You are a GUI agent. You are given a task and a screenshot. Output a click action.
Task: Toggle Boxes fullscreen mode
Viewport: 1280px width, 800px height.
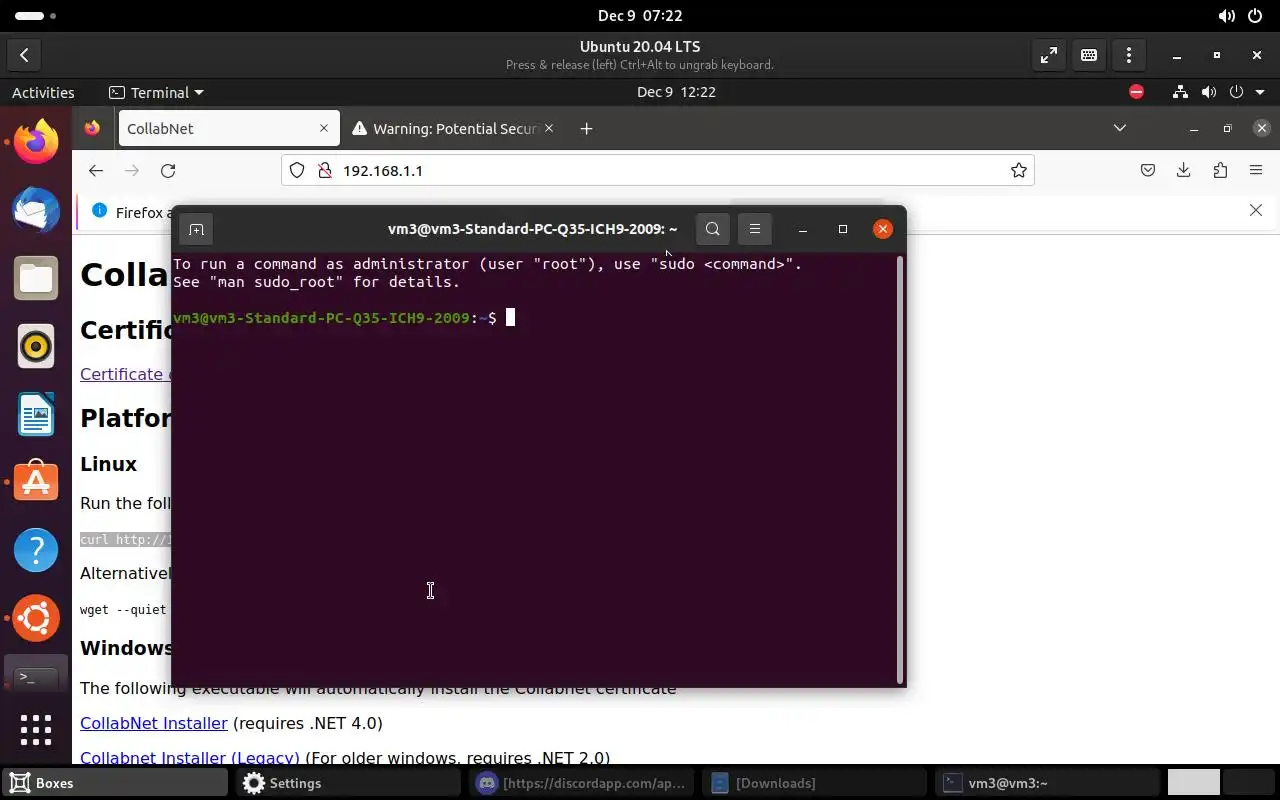click(x=1049, y=56)
